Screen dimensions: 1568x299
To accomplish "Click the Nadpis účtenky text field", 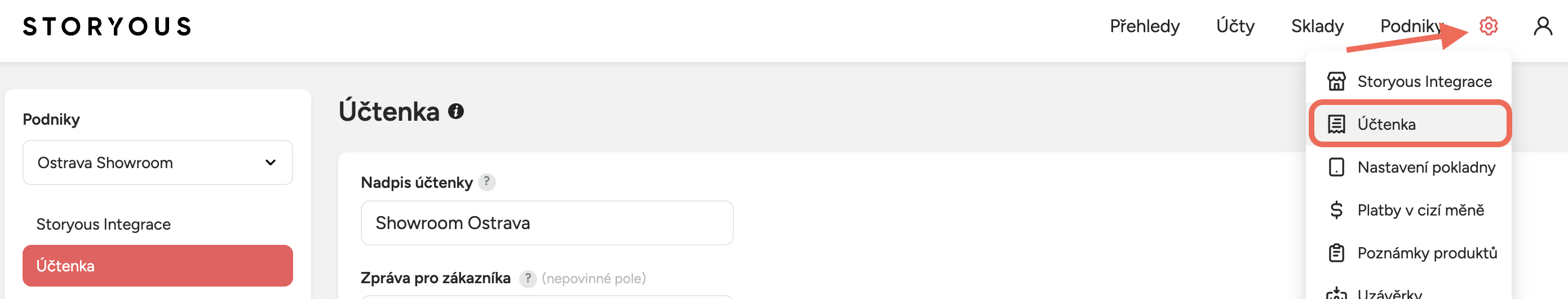I will pos(547,223).
